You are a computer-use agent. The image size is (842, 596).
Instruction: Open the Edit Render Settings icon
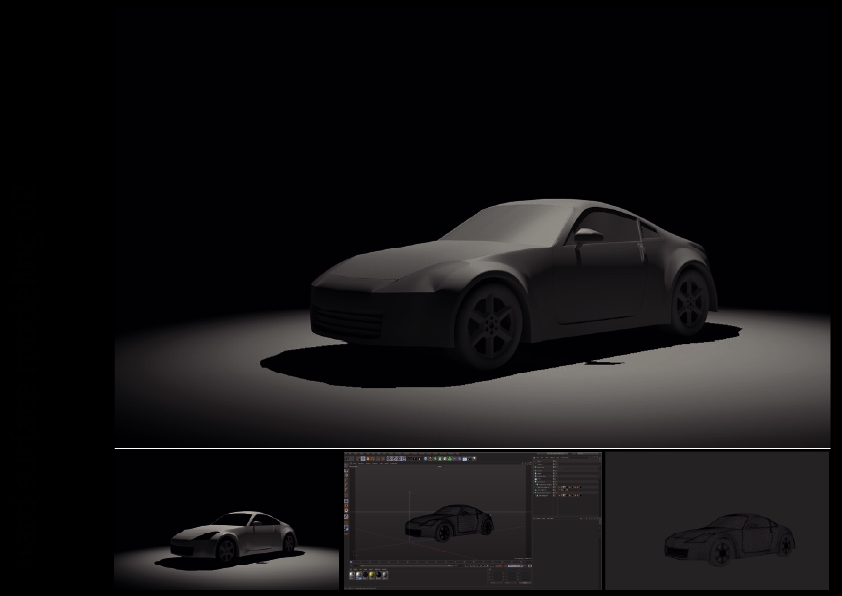(x=419, y=459)
